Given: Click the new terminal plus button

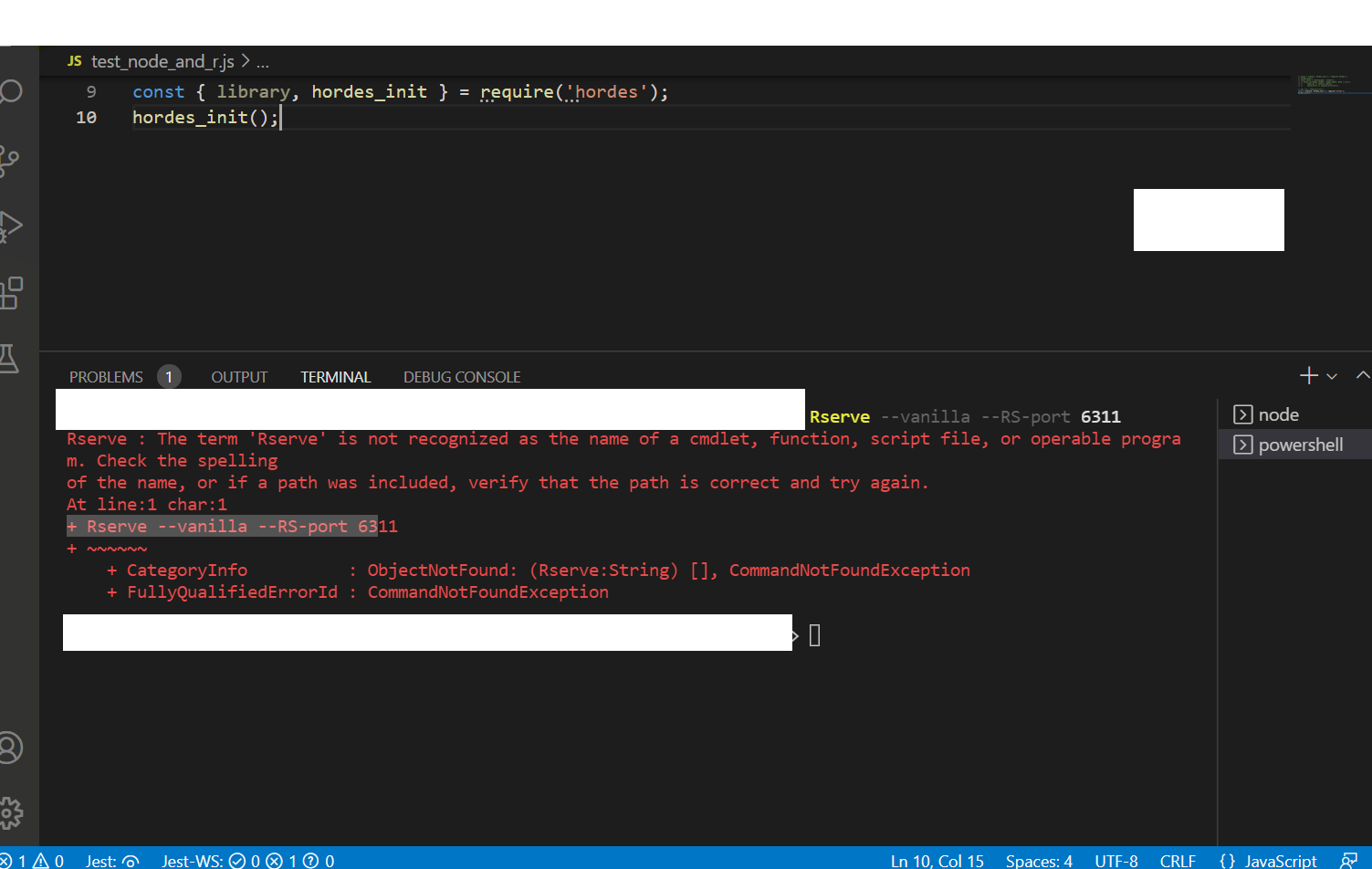Looking at the screenshot, I should (1308, 375).
